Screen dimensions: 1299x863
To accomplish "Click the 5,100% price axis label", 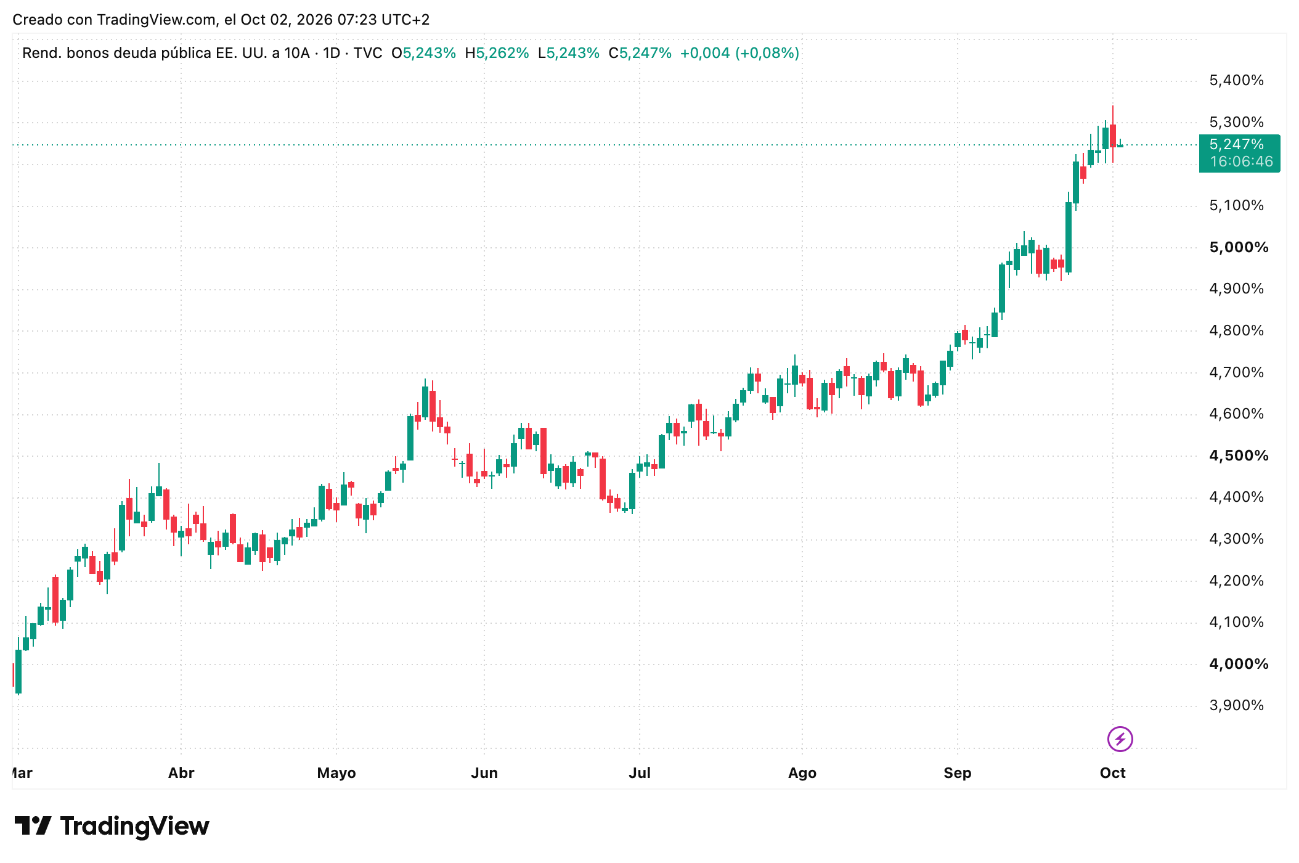I will coord(1236,205).
